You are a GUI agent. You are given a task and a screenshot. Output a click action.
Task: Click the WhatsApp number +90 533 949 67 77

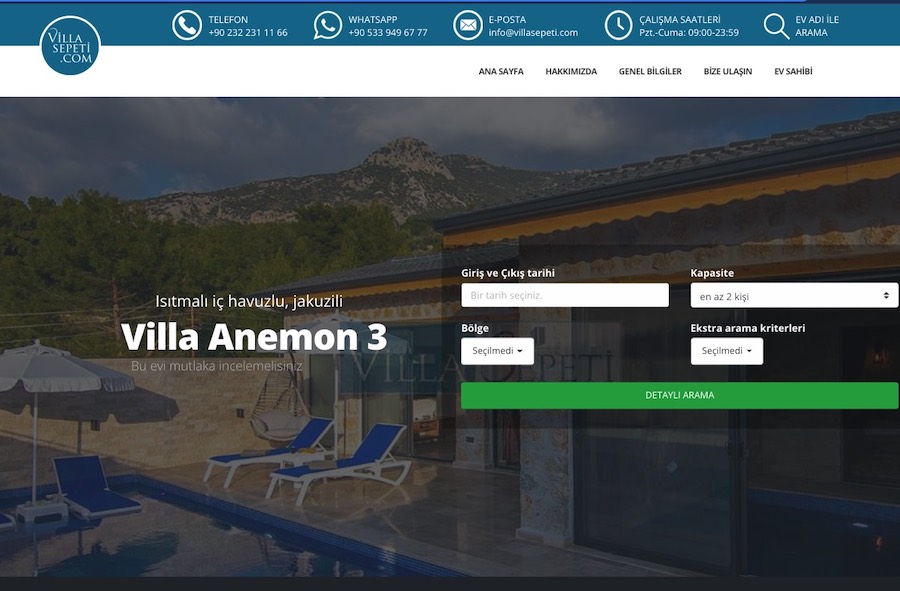coord(388,33)
